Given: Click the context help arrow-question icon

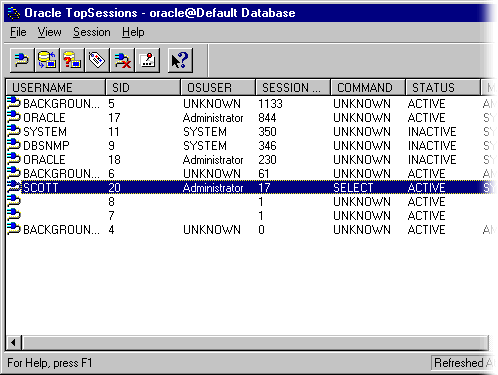Looking at the screenshot, I should coord(180,60).
